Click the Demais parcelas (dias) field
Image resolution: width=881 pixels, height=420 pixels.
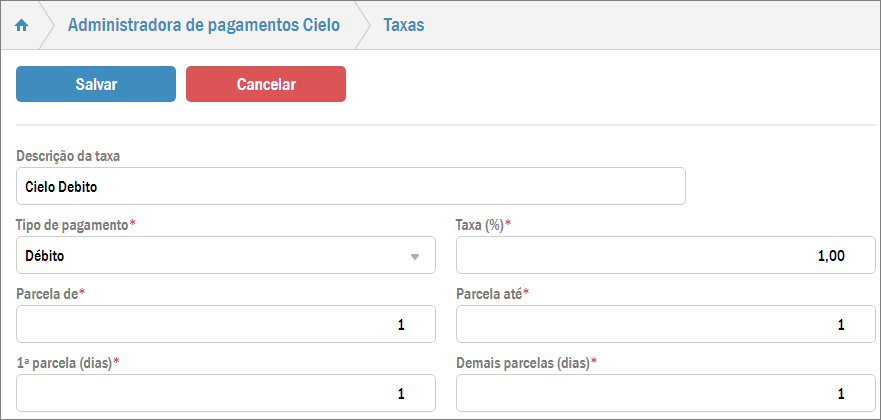coord(665,394)
